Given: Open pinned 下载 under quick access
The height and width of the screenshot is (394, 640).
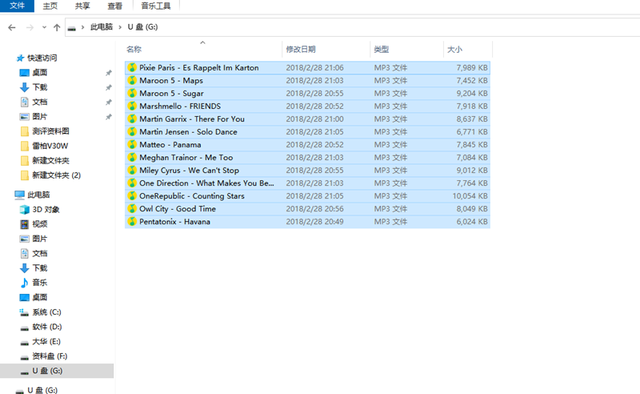Looking at the screenshot, I should click(x=40, y=87).
